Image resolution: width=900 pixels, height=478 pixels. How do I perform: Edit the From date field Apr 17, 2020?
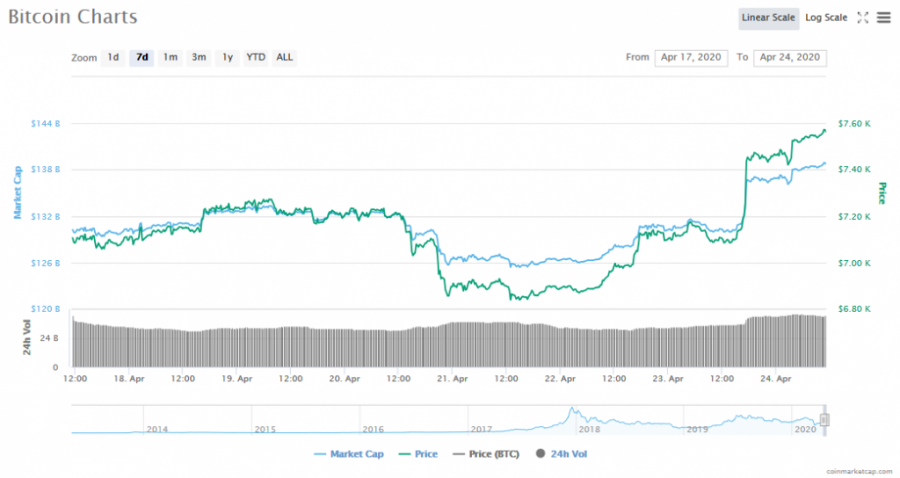691,57
